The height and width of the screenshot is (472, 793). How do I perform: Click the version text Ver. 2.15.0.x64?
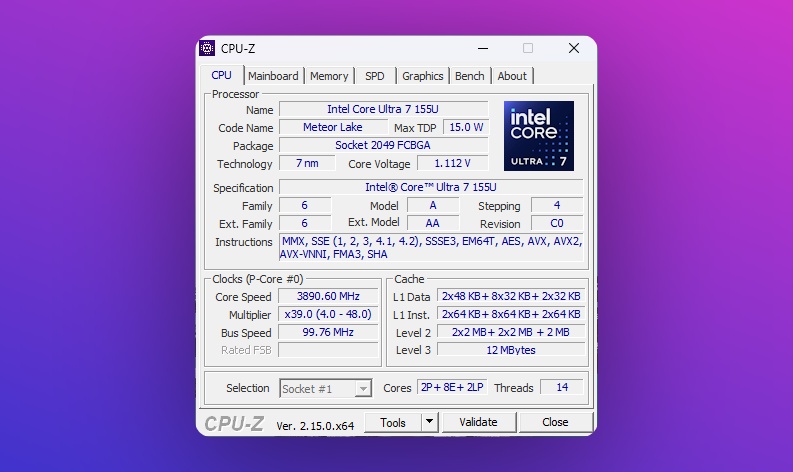315,426
